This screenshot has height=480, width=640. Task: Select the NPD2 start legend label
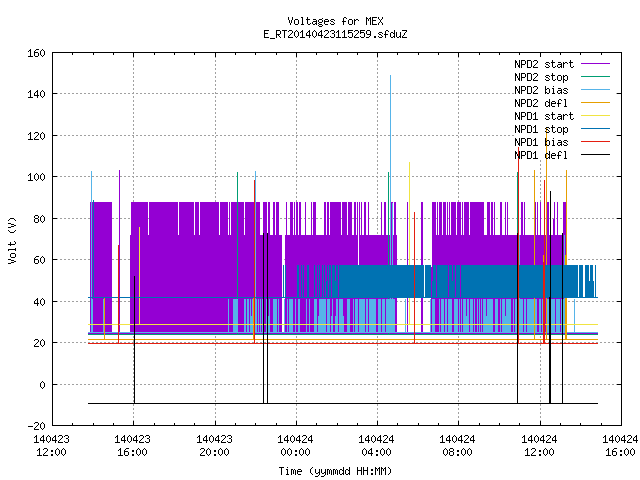tap(544, 64)
